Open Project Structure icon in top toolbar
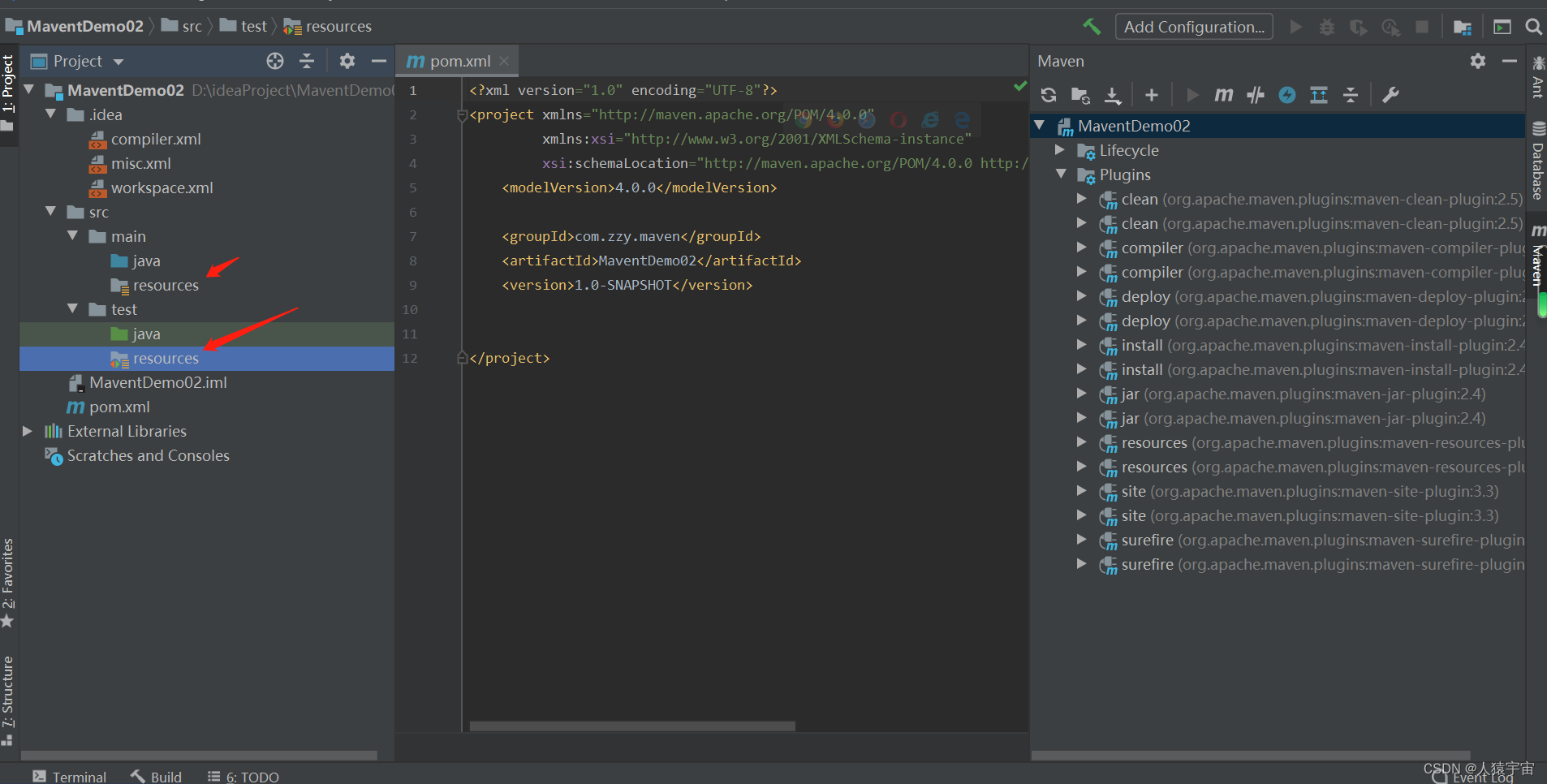Image resolution: width=1547 pixels, height=784 pixels. [x=1463, y=27]
